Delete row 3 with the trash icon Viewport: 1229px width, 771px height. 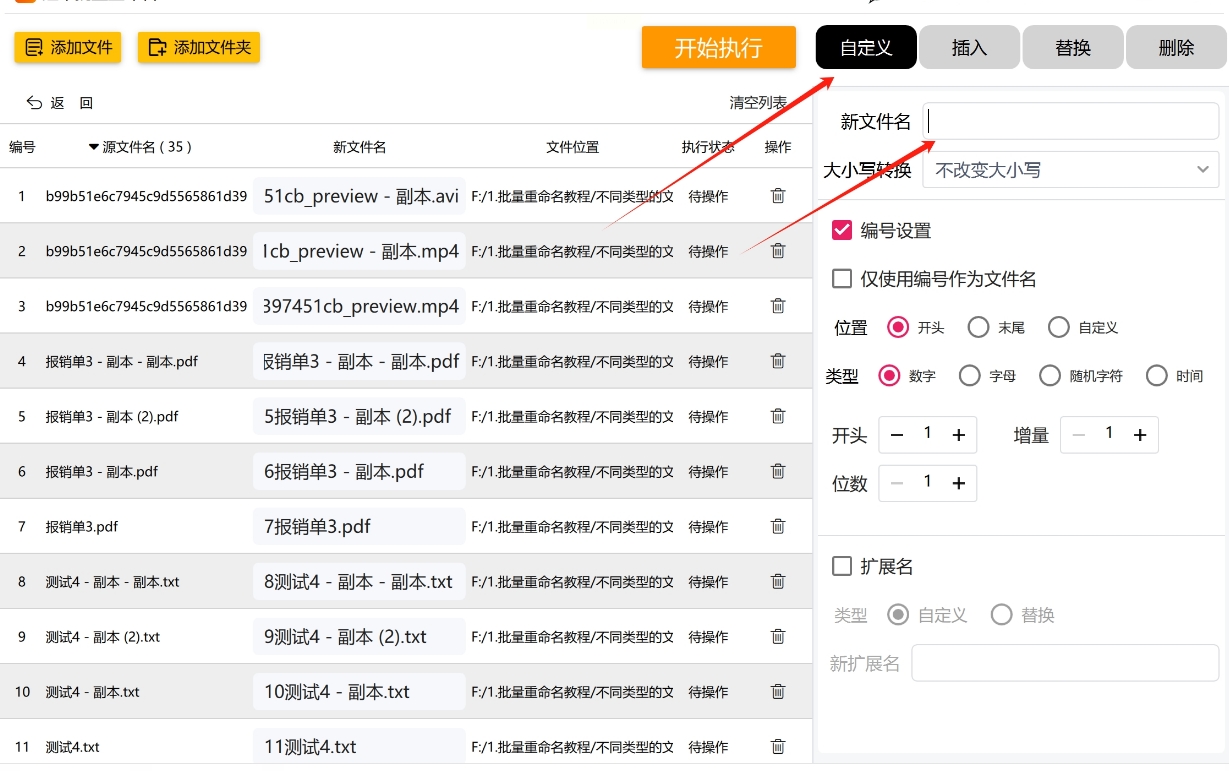777,306
